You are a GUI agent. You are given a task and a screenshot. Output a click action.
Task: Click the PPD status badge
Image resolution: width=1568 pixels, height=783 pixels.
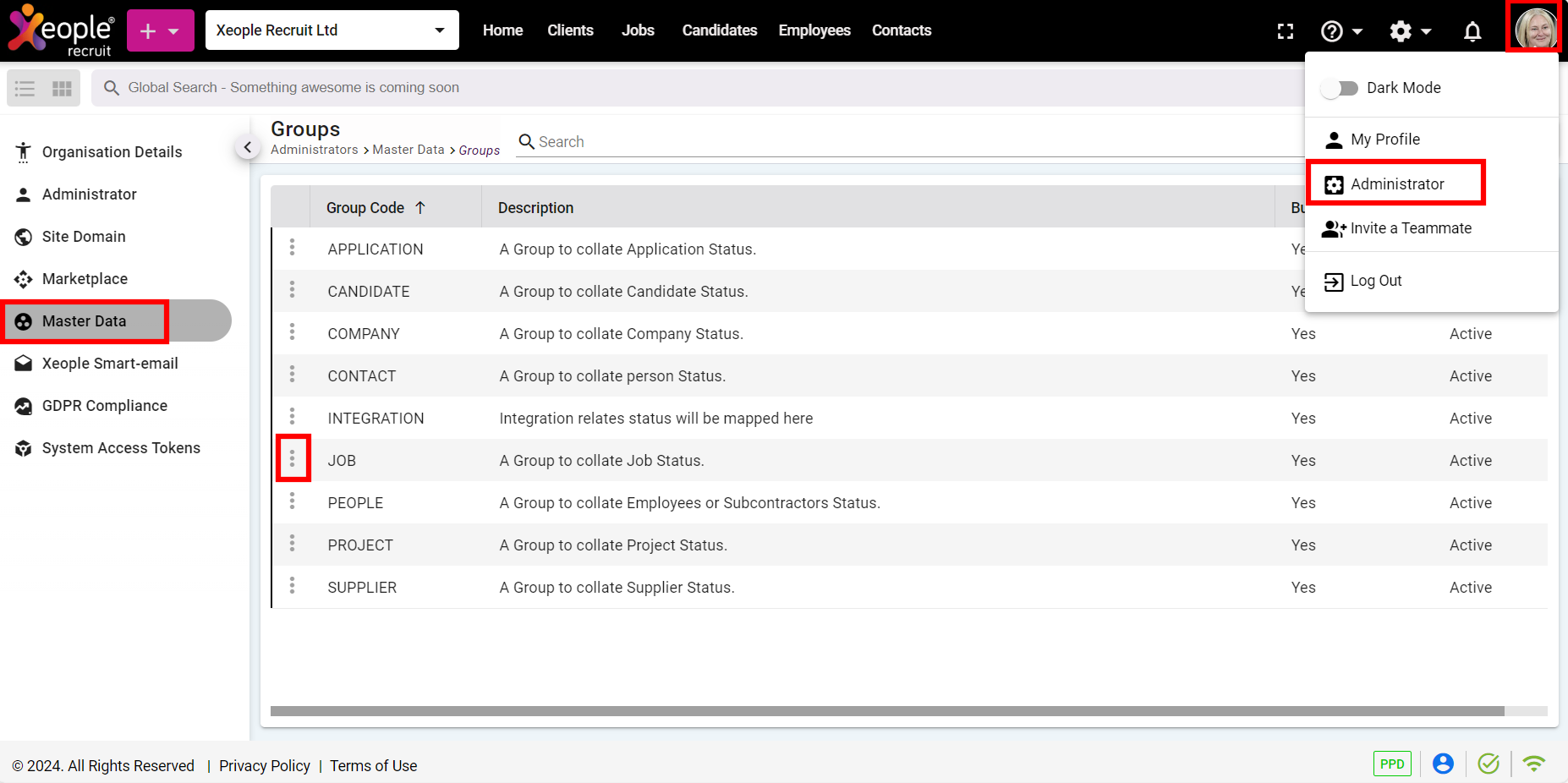[1392, 764]
